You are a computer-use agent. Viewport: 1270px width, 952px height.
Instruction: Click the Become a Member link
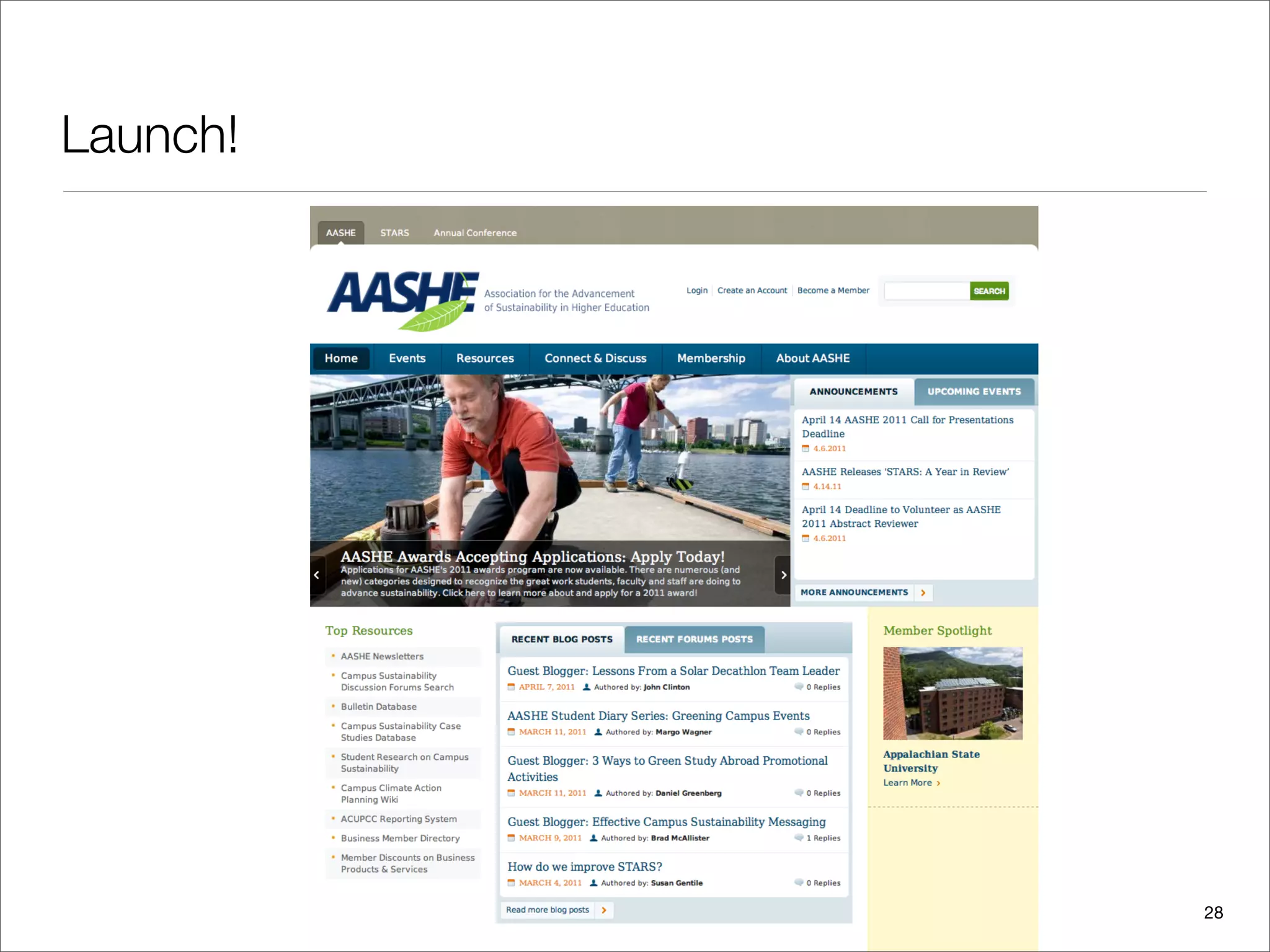pos(833,290)
